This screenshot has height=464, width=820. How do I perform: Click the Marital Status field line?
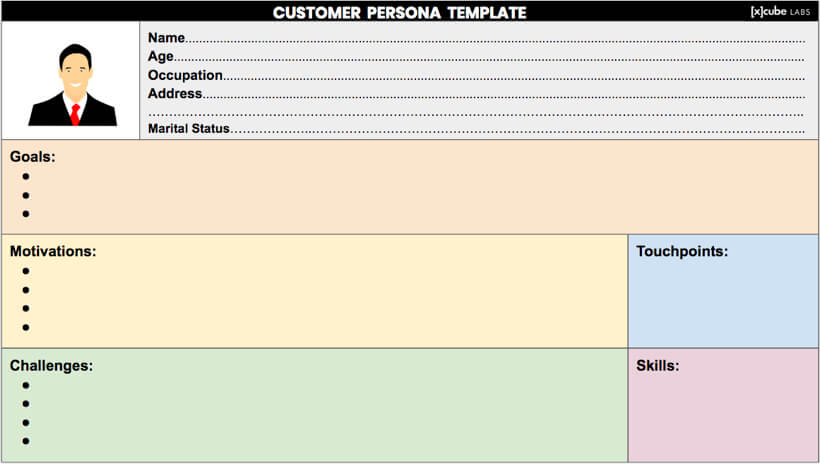pos(476,129)
